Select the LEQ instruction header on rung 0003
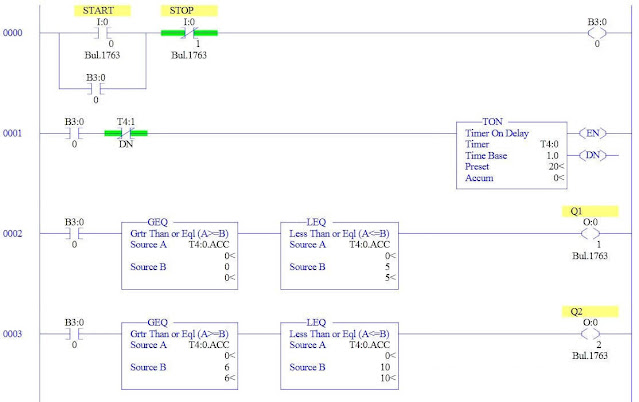The image size is (639, 402). pos(316,322)
